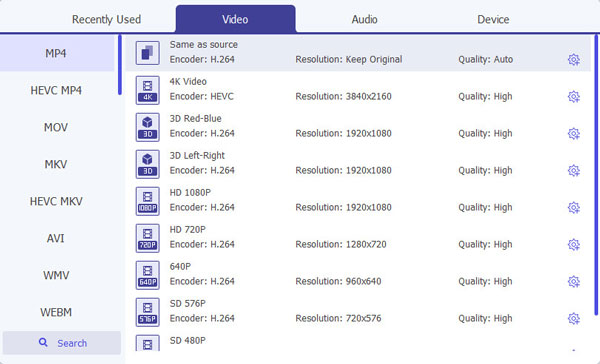
Task: Open gear settings for HD 720P
Action: pos(573,245)
